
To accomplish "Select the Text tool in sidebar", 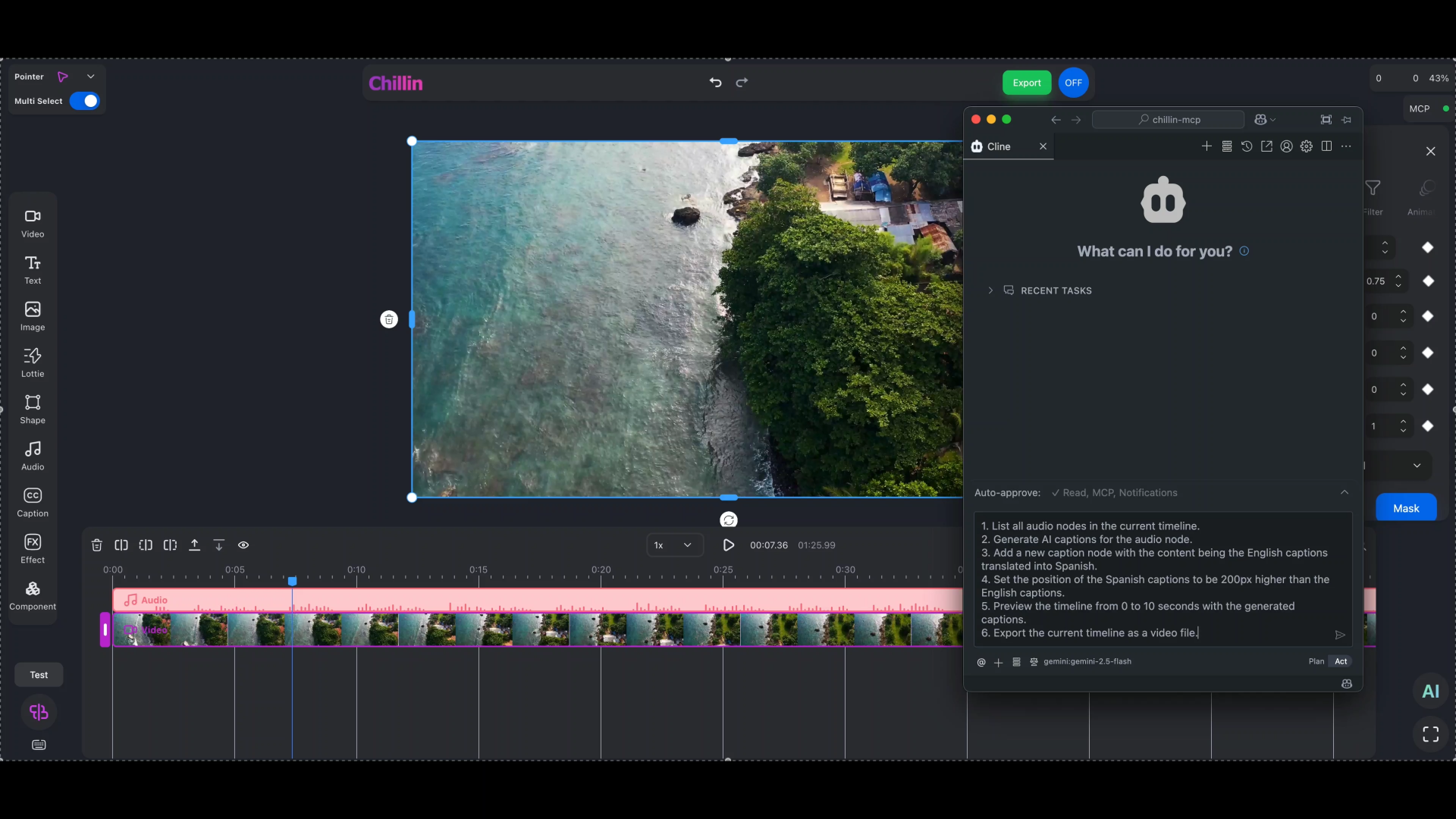I will 33,270.
